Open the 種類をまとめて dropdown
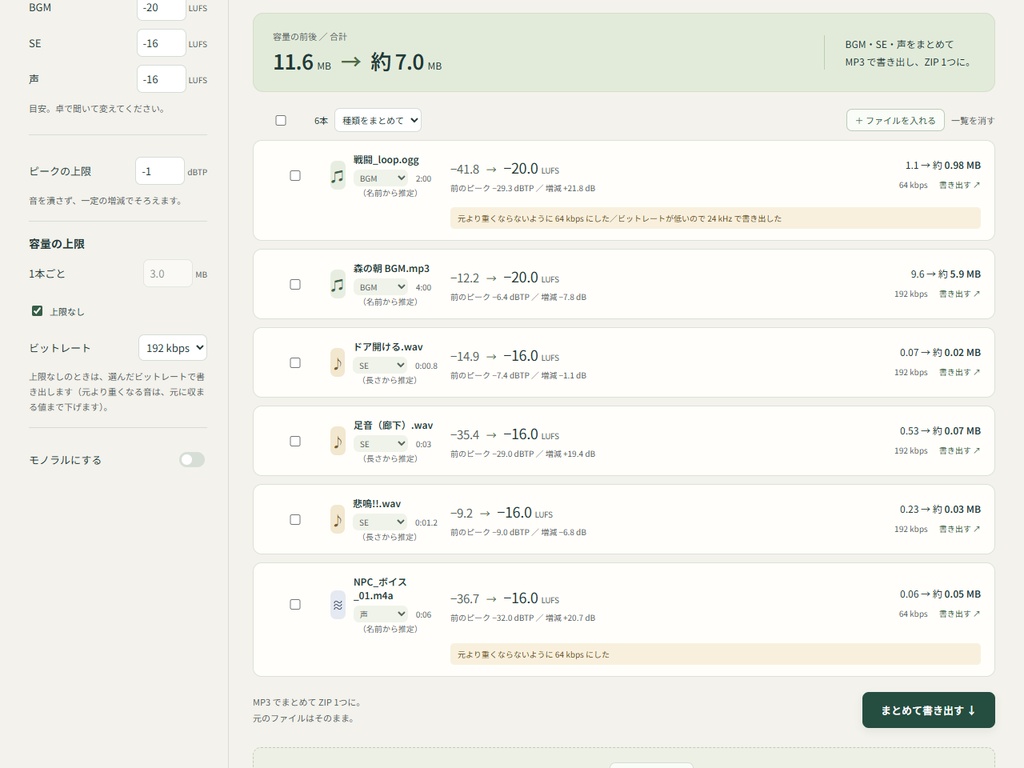Image resolution: width=1024 pixels, height=768 pixels. coord(378,120)
